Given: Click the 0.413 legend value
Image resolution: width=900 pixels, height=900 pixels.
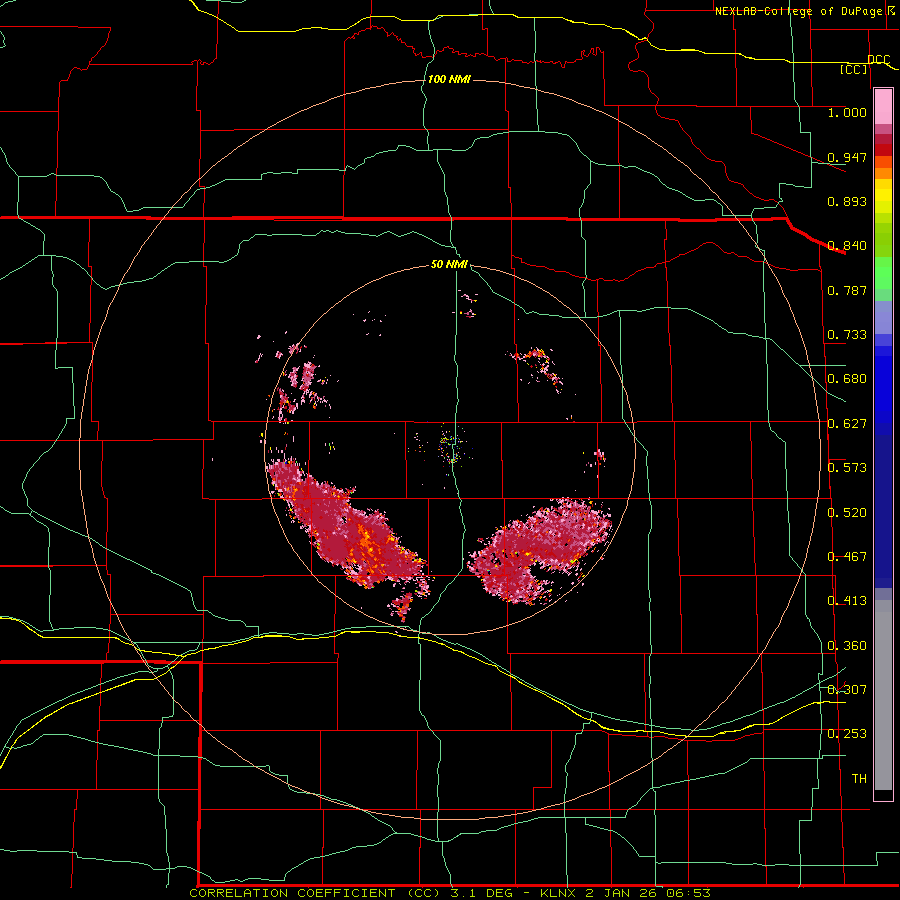Looking at the screenshot, I should click(x=847, y=601).
